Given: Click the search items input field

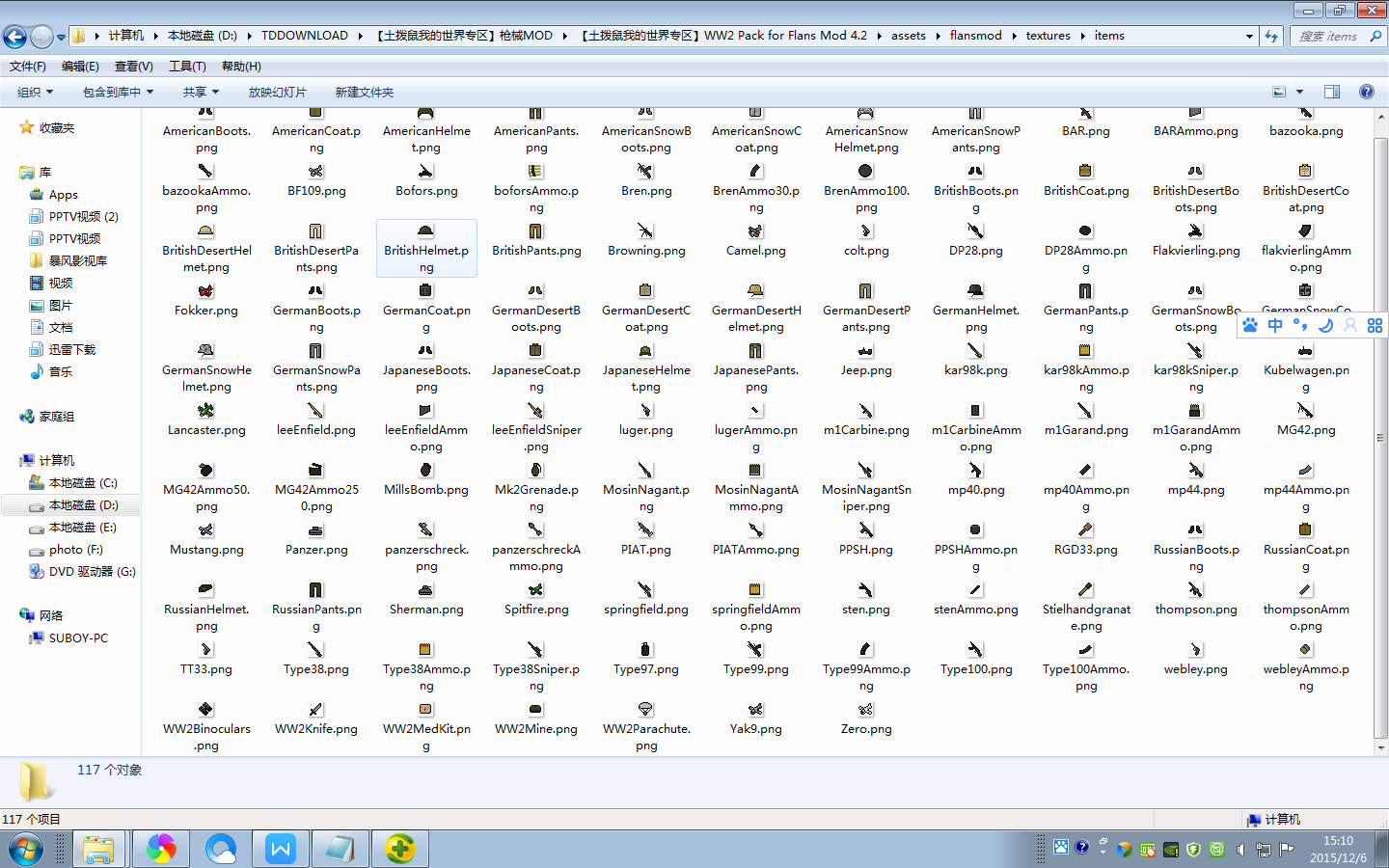Looking at the screenshot, I should point(1327,36).
